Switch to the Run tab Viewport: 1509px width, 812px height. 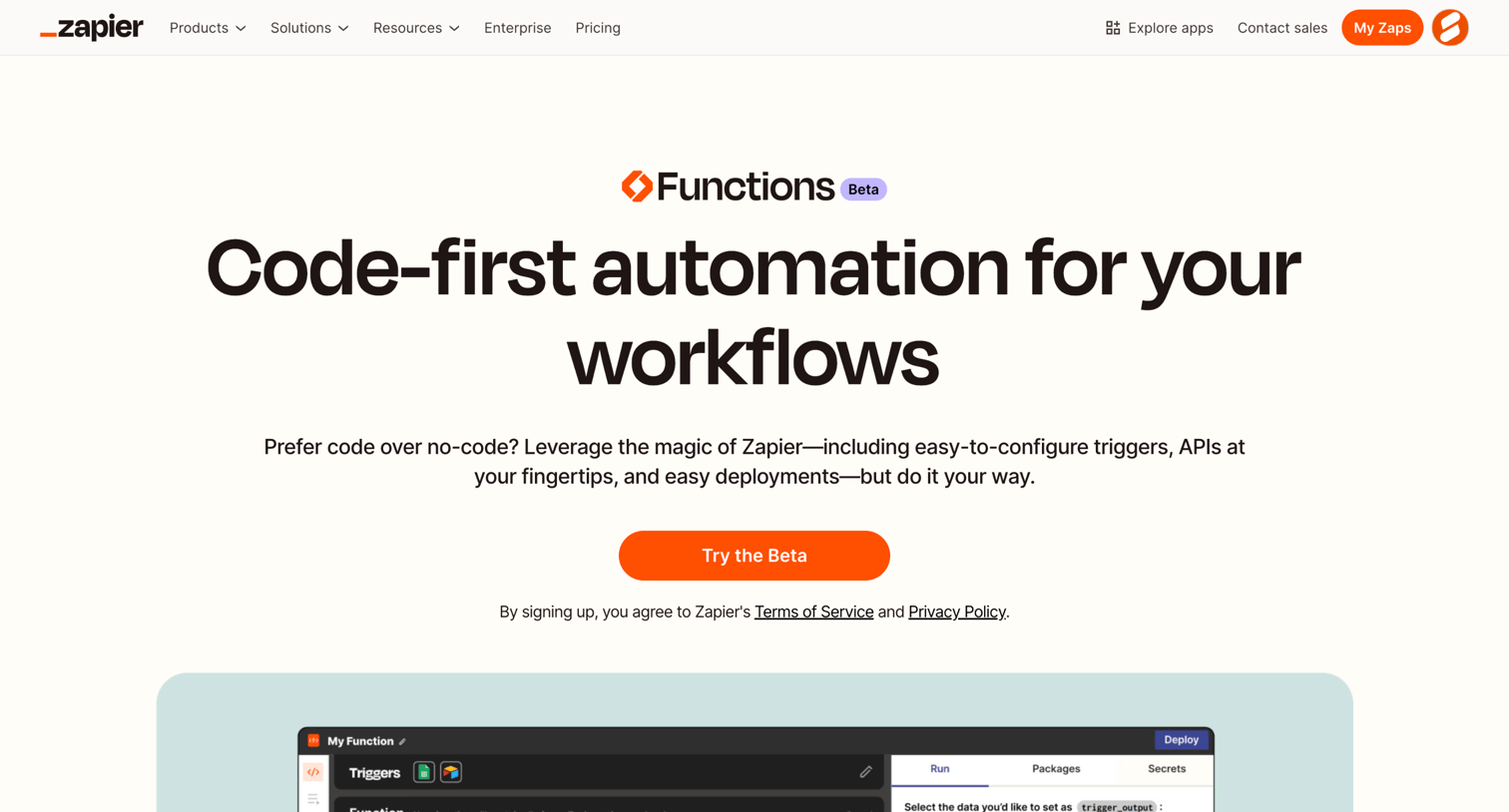(x=940, y=769)
